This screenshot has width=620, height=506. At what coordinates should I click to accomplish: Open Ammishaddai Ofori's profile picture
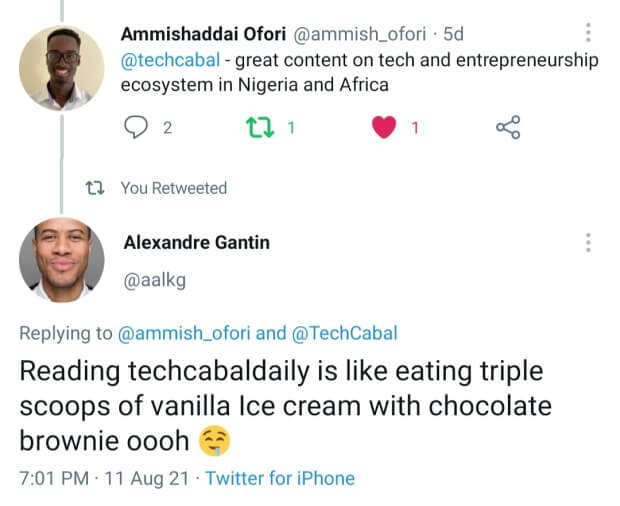coord(62,67)
